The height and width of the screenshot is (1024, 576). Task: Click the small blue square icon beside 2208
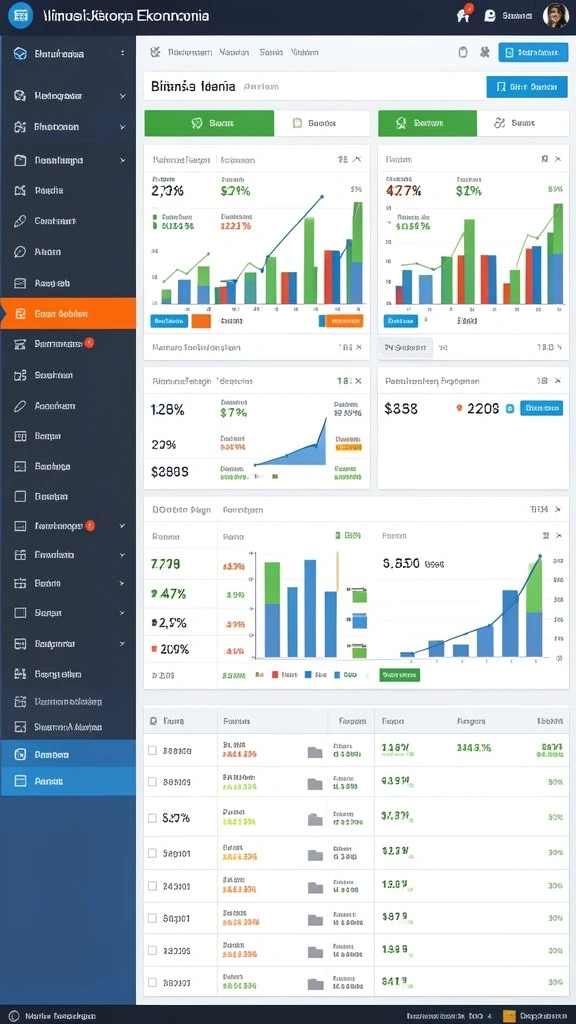pos(510,409)
